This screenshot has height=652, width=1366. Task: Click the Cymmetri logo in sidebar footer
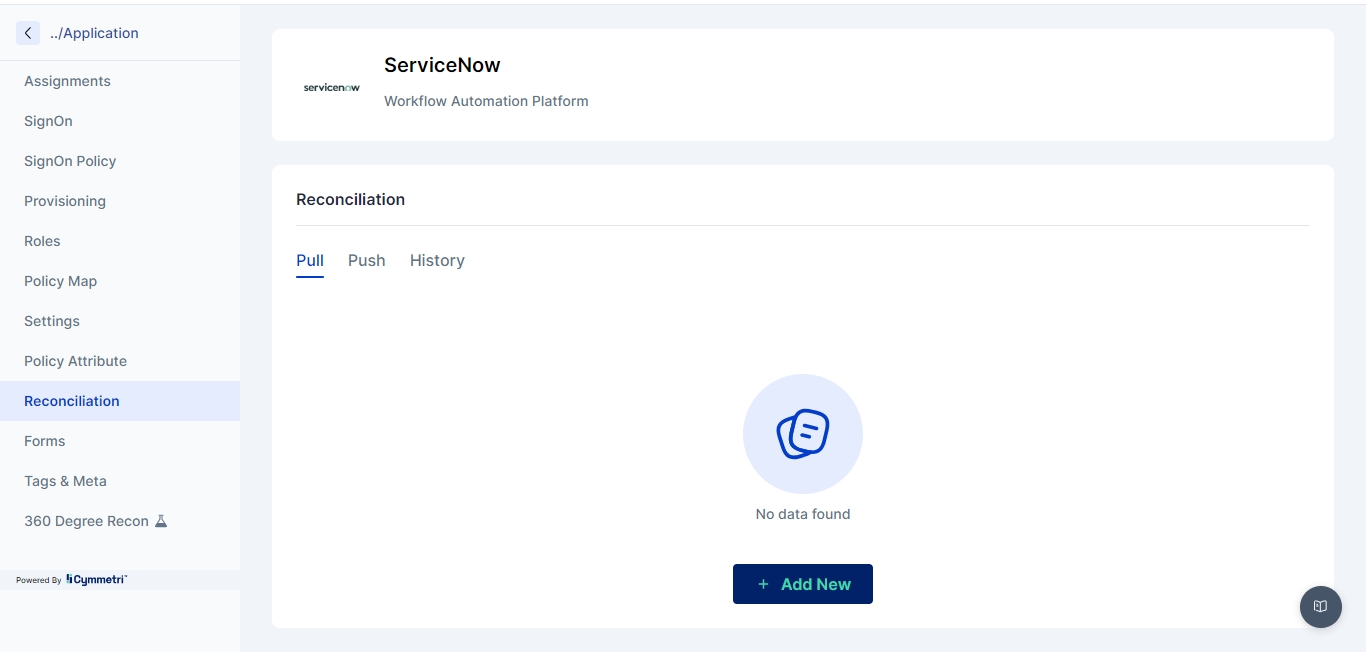pyautogui.click(x=96, y=579)
